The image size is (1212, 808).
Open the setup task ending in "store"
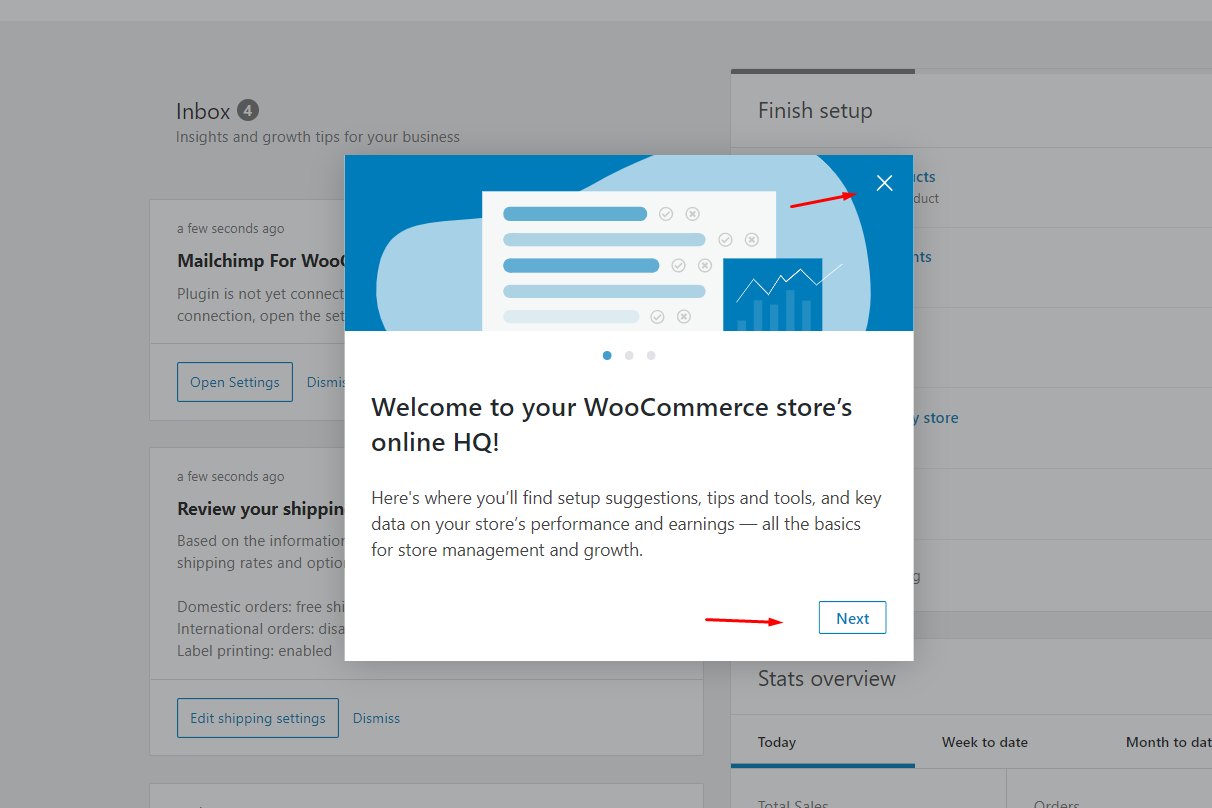[936, 418]
